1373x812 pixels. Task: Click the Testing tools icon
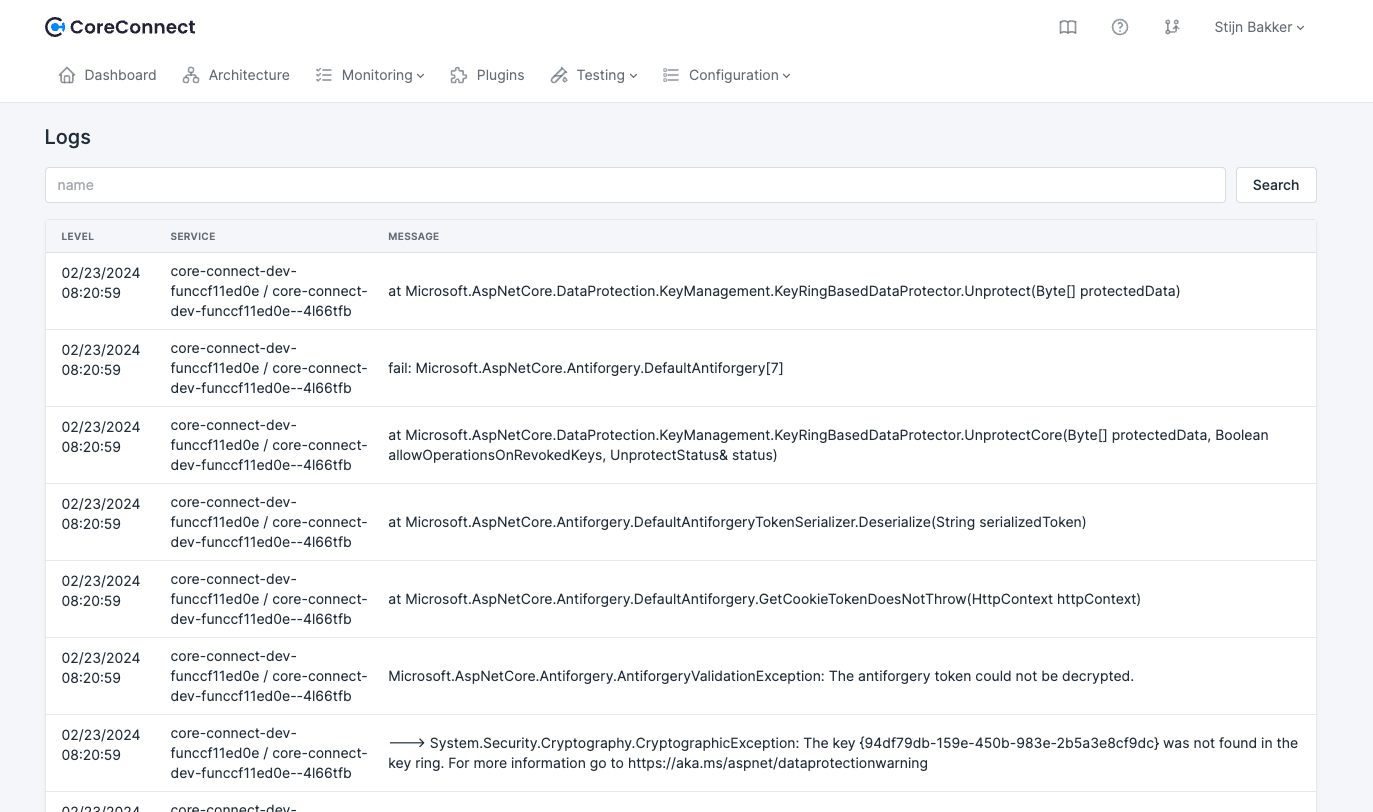point(559,75)
